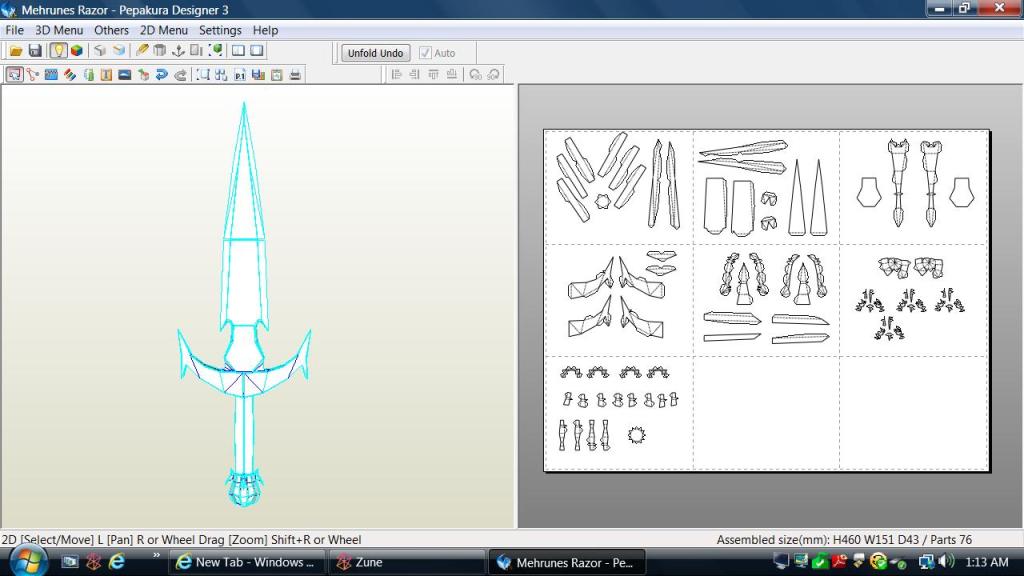Click the grouped dashed squares icon

click(221, 74)
